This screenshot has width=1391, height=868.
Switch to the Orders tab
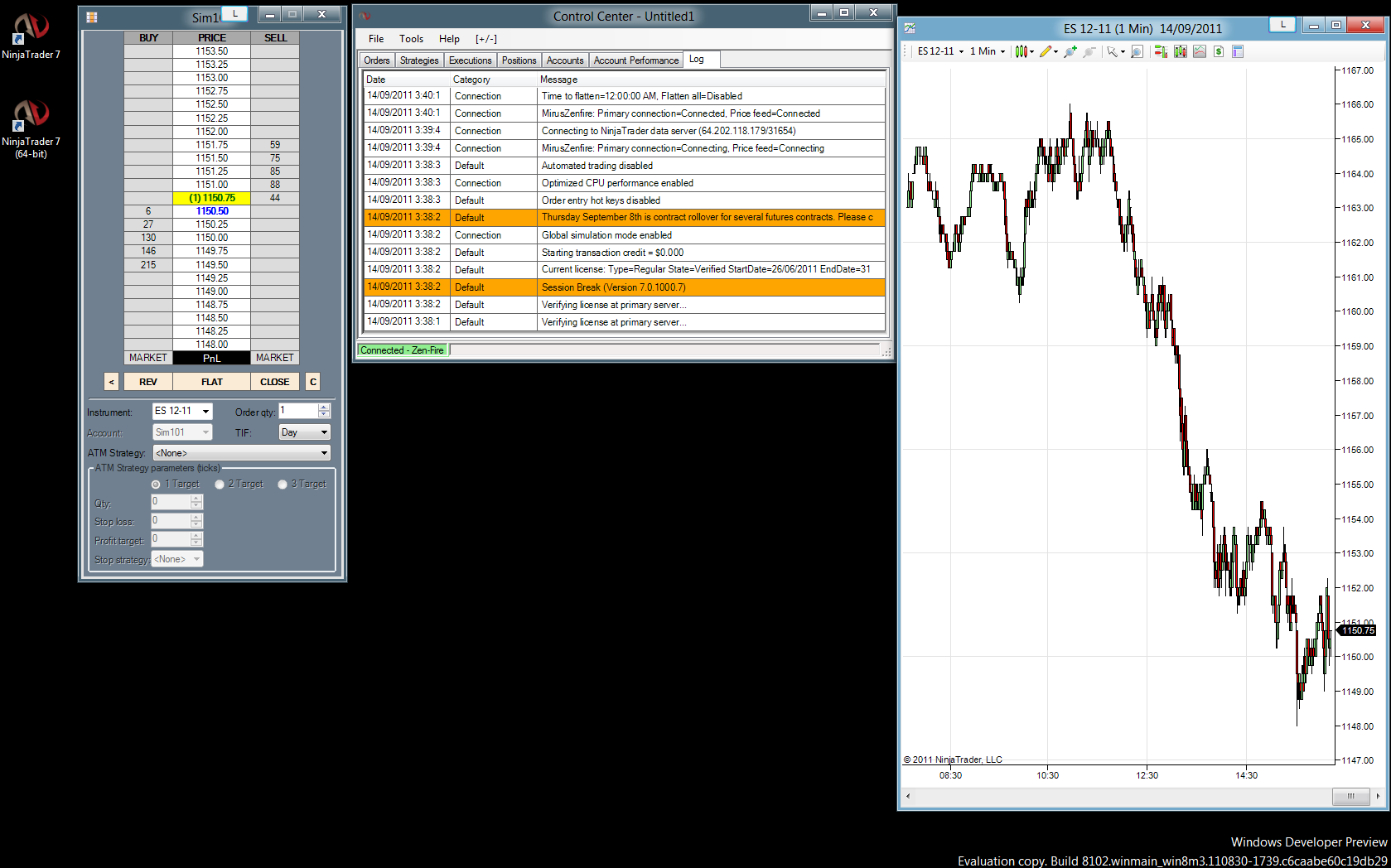click(377, 60)
